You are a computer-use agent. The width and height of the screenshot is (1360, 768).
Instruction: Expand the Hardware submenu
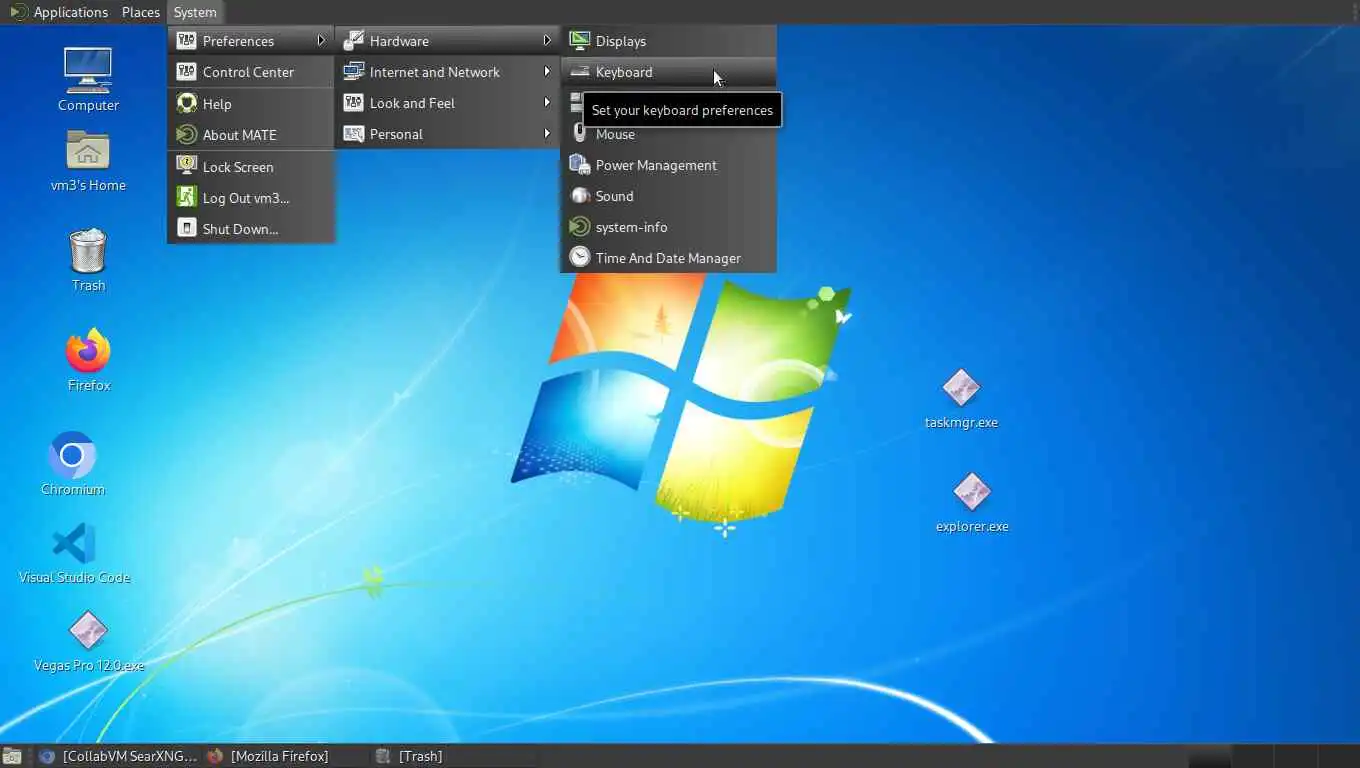pyautogui.click(x=447, y=41)
